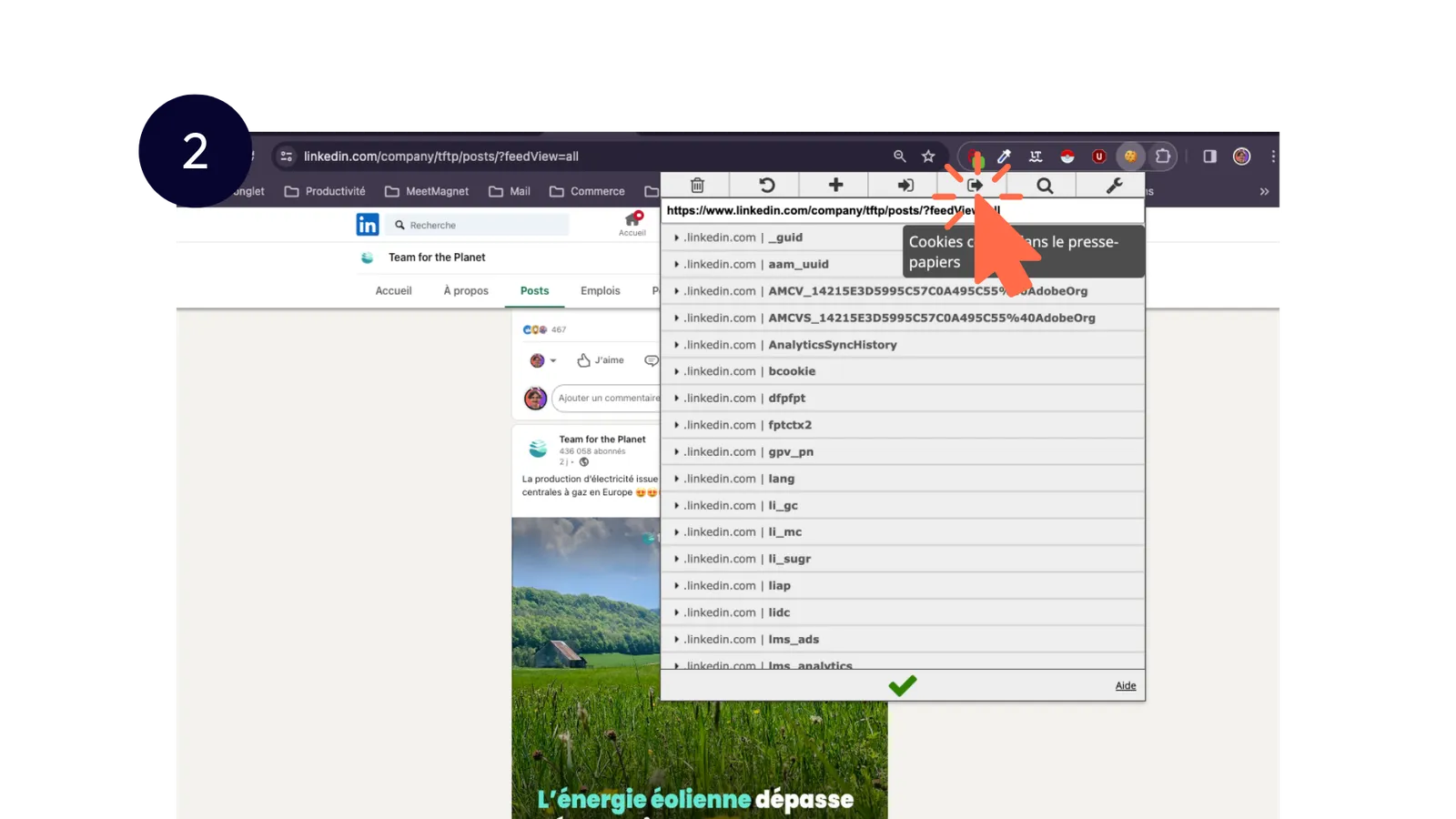Screen dimensions: 1456x819
Task: Click the reset cookies circular arrow icon
Action: pyautogui.click(x=766, y=185)
